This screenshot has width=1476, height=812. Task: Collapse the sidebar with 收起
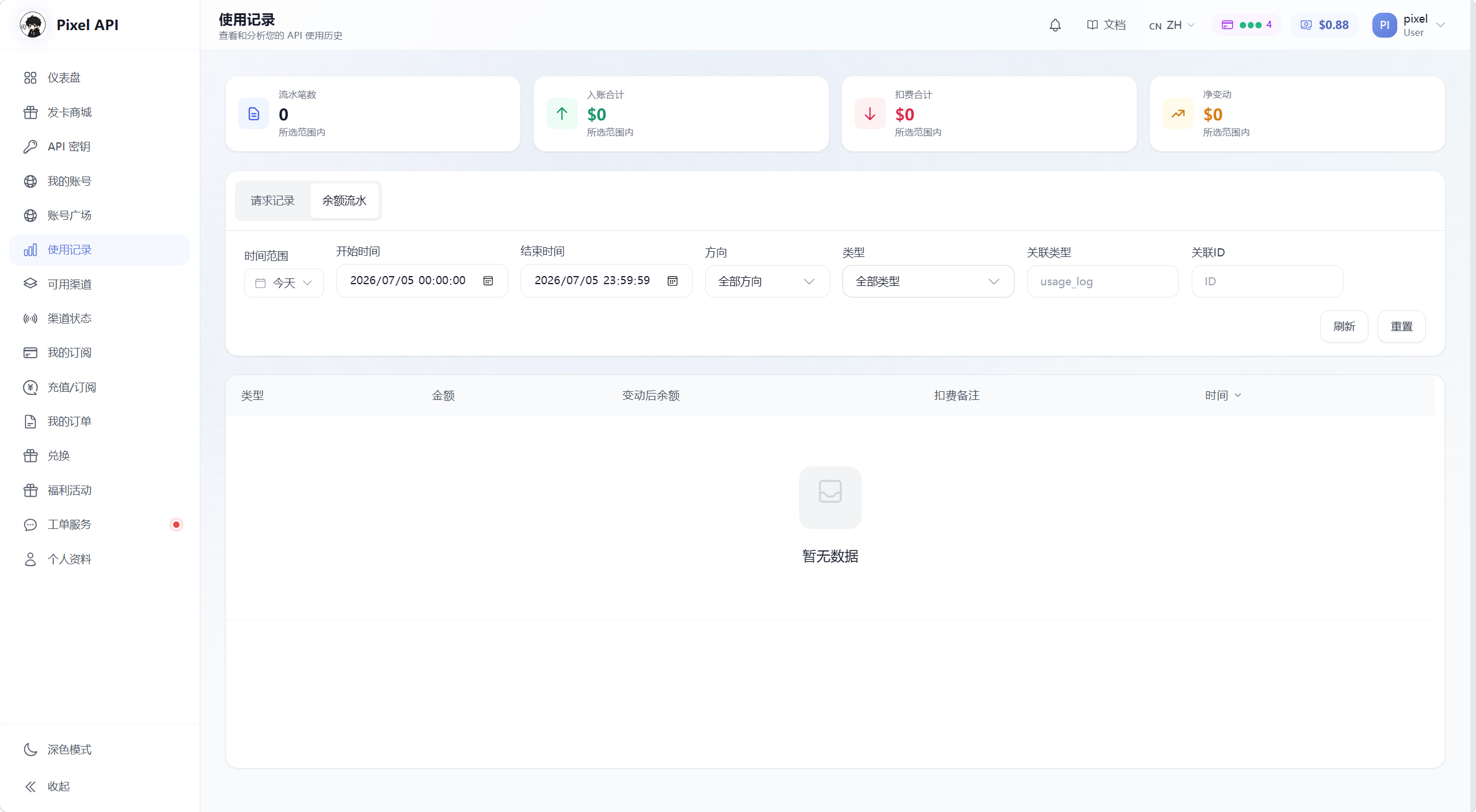(100, 786)
